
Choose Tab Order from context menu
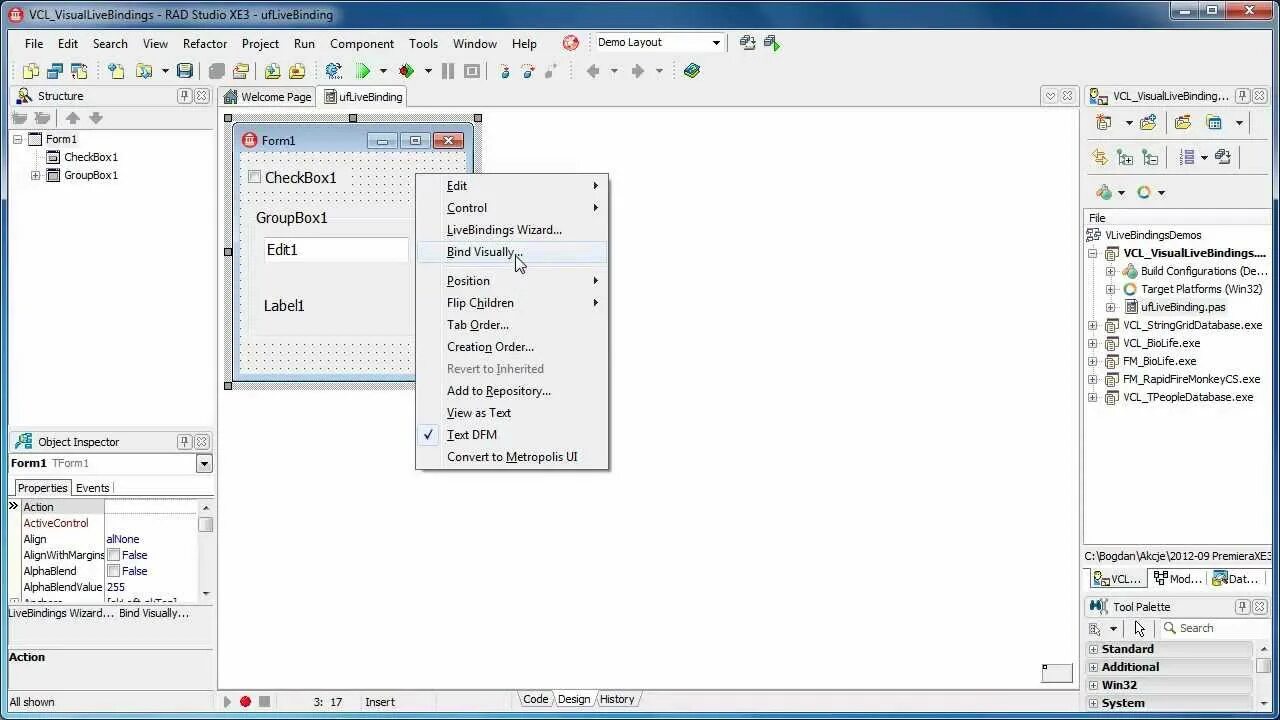click(512, 325)
